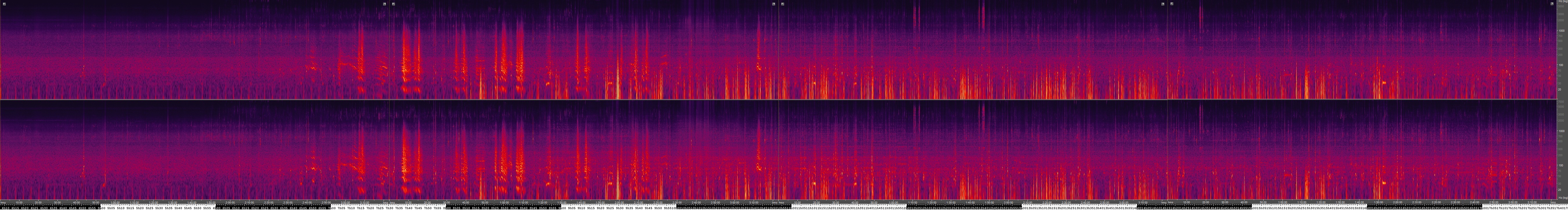Click the fade-out handle of the first clip
This screenshot has width=1568, height=210.
pyautogui.click(x=385, y=4)
